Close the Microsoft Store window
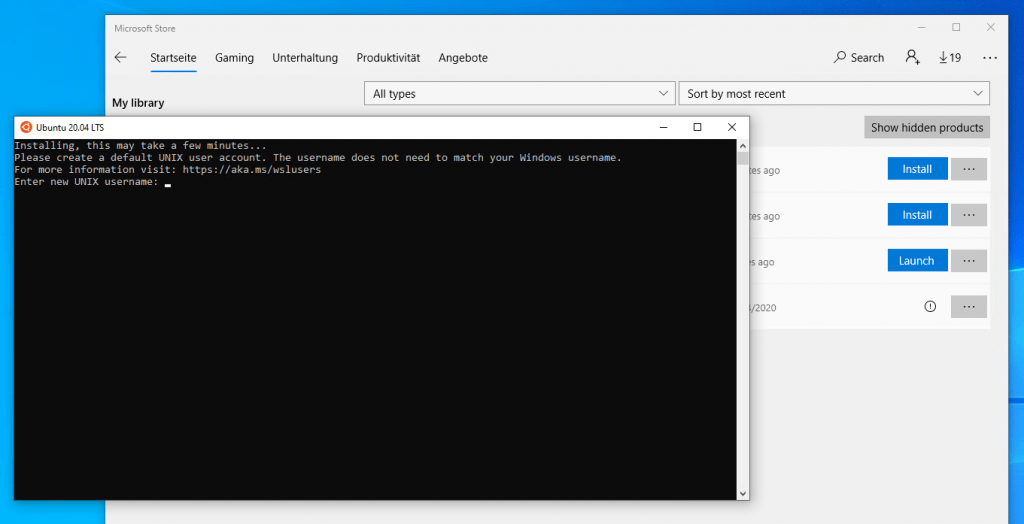This screenshot has width=1024, height=524. coord(991,27)
